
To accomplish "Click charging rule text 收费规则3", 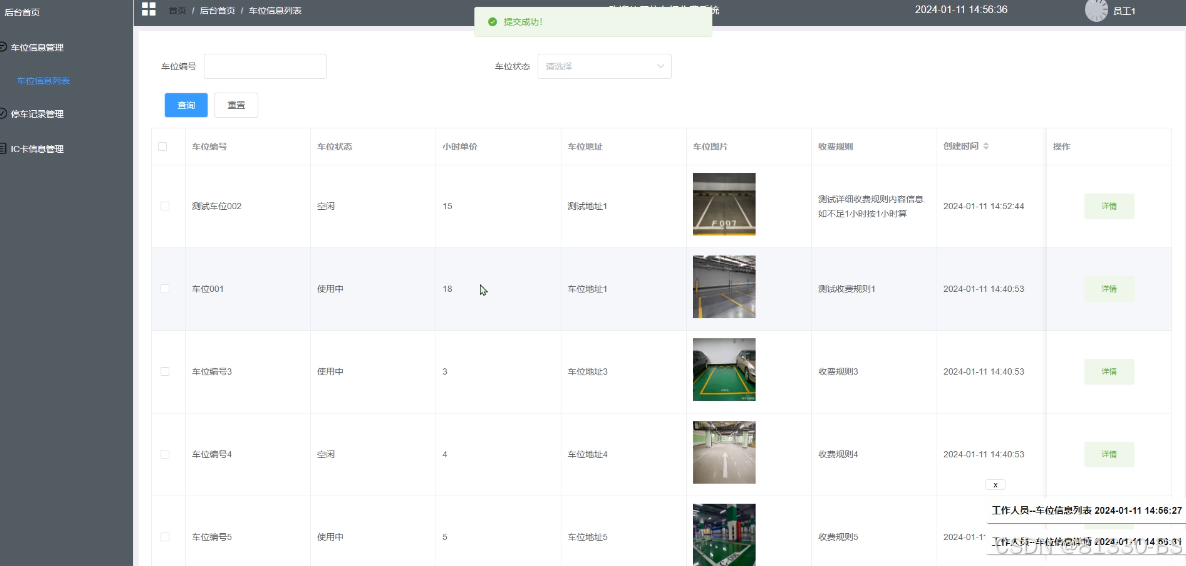I will (838, 372).
